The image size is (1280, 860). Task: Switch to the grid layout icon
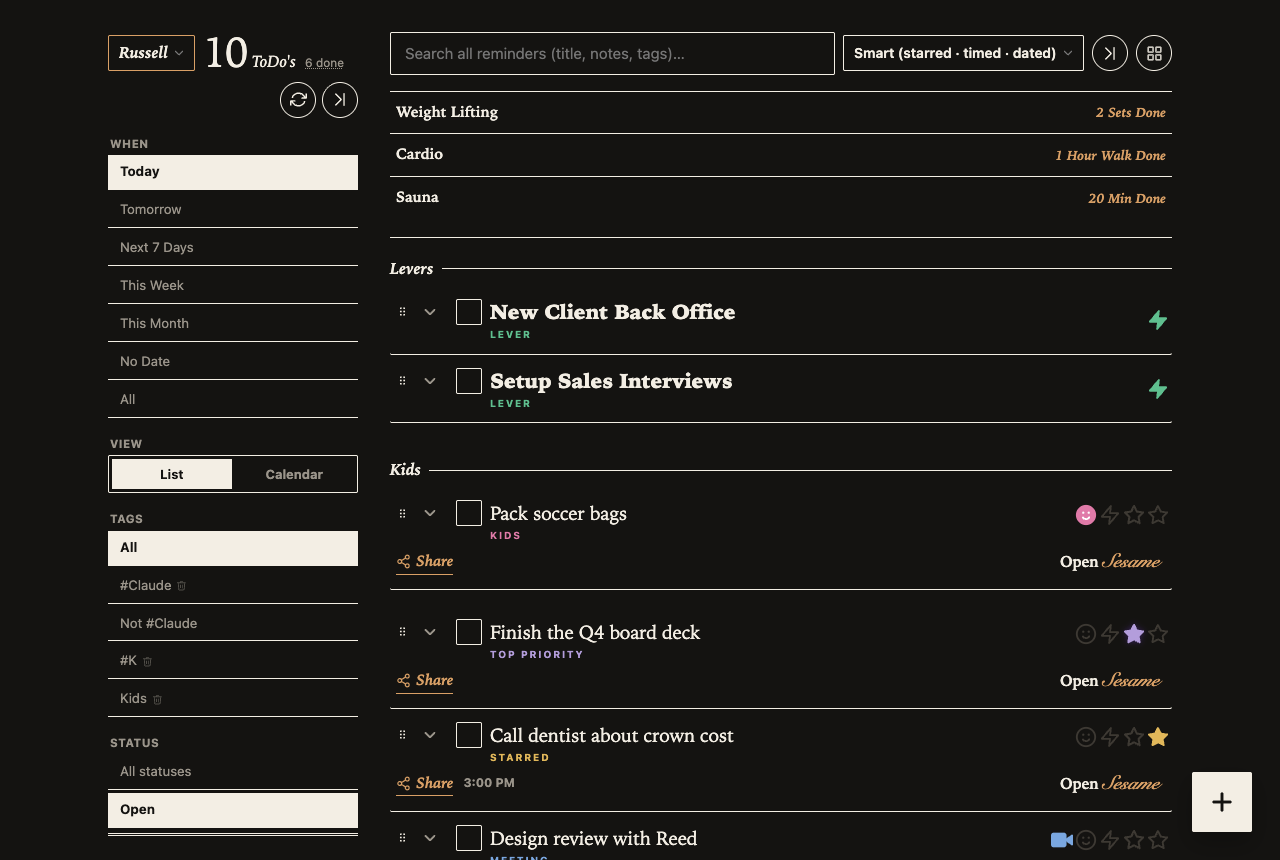click(x=1154, y=53)
